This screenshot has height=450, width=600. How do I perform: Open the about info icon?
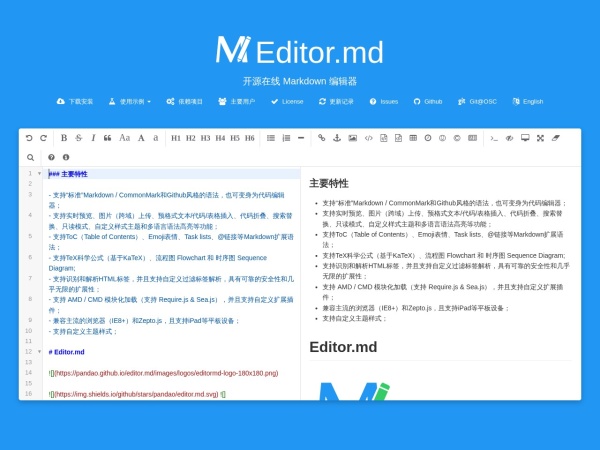pos(66,157)
